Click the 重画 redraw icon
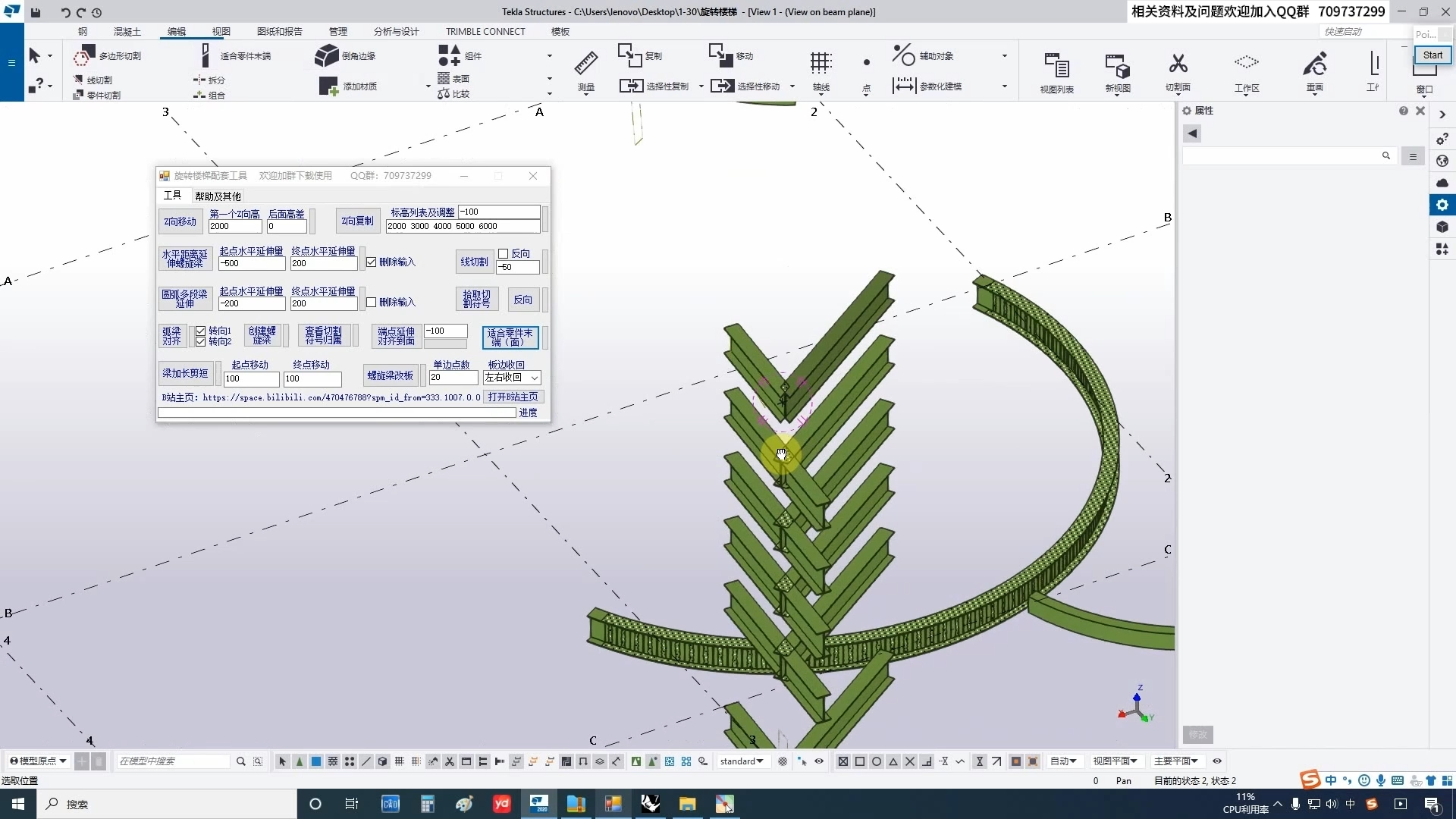Screen dimensions: 1456x819 pos(1314,64)
